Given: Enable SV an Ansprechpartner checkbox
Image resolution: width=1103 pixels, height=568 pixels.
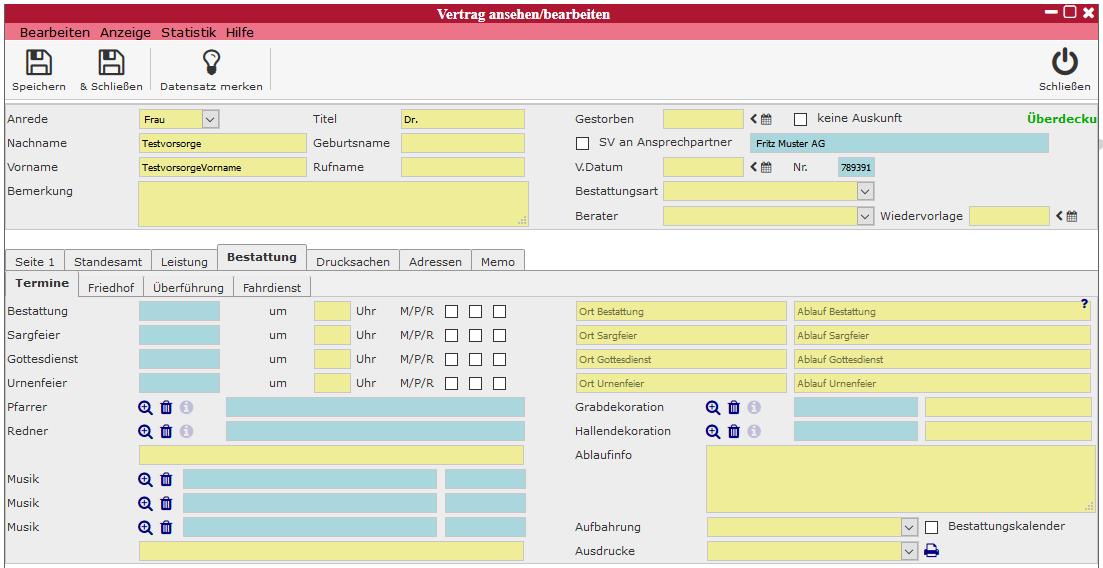Looking at the screenshot, I should coord(583,143).
